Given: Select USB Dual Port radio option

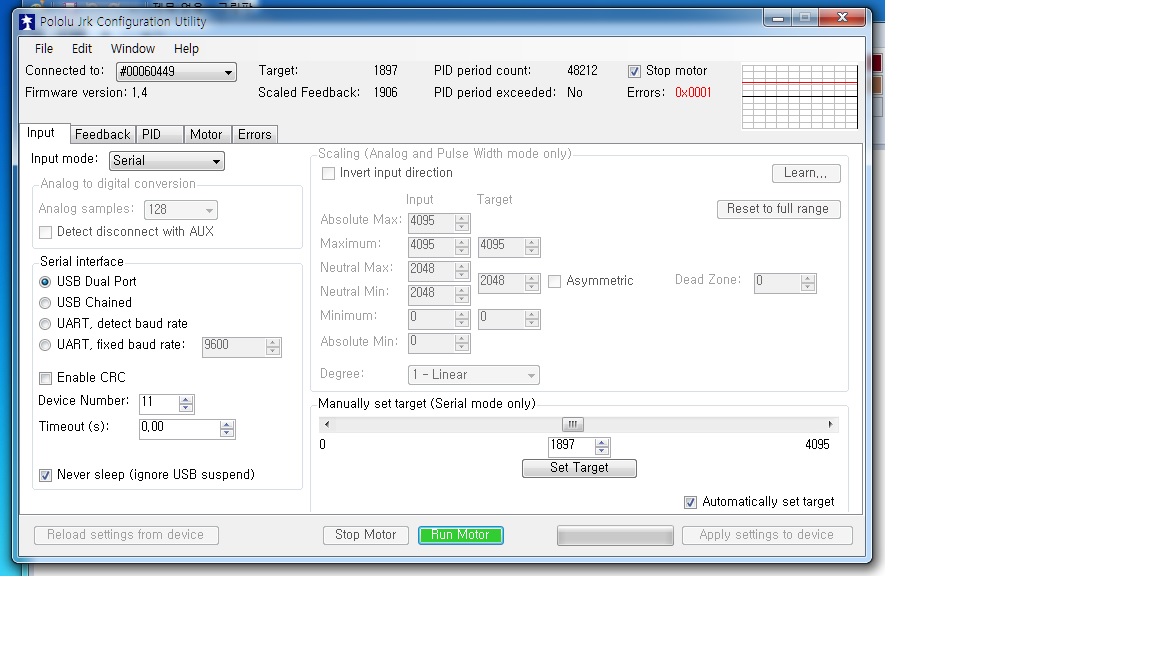Looking at the screenshot, I should [45, 282].
